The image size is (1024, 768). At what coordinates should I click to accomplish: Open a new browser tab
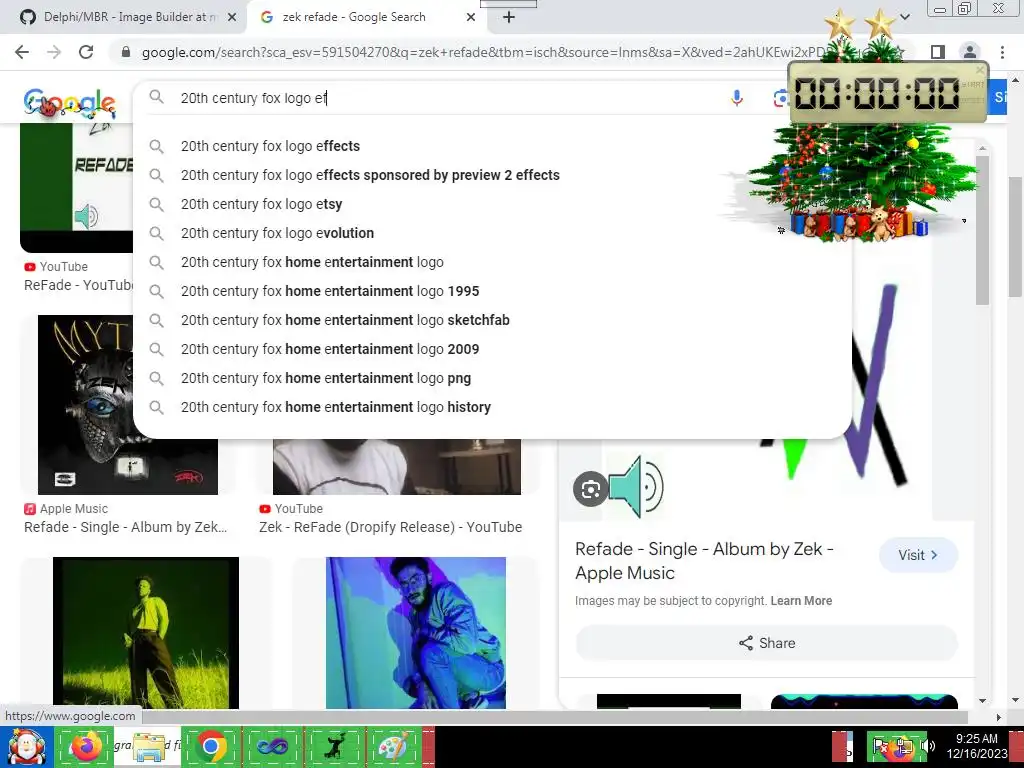(509, 17)
